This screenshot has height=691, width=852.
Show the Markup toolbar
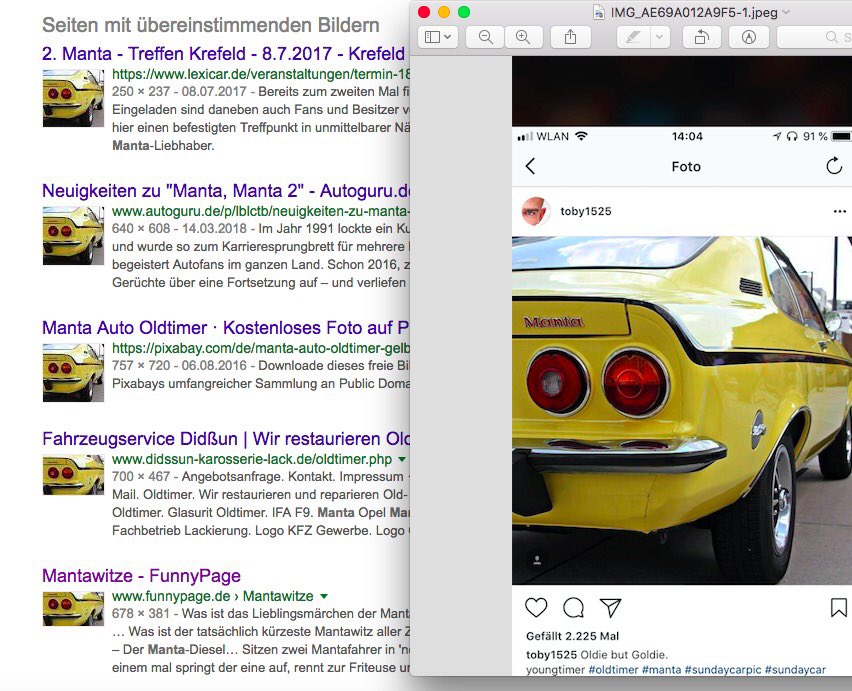coord(749,37)
